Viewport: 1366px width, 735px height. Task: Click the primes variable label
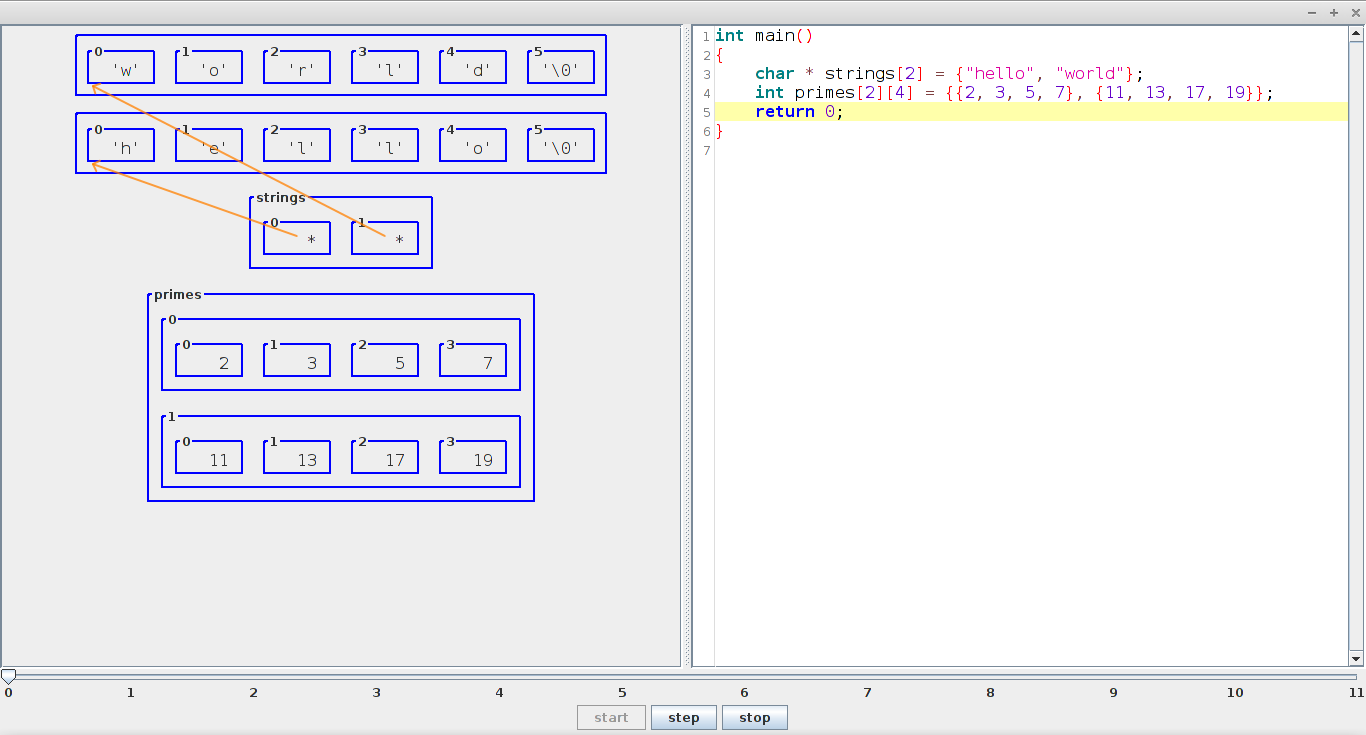click(178, 294)
